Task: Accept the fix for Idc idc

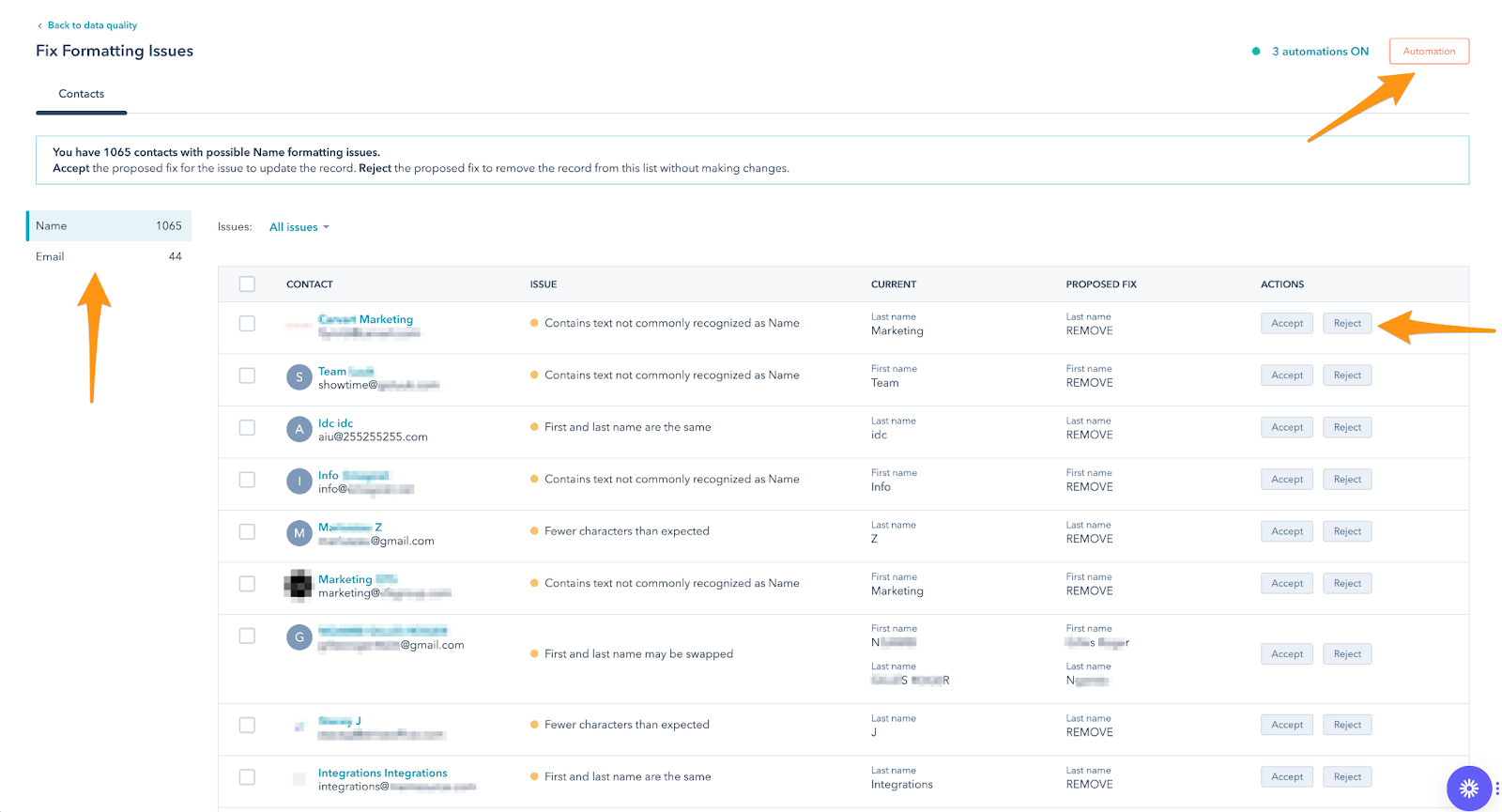Action: pyautogui.click(x=1286, y=428)
